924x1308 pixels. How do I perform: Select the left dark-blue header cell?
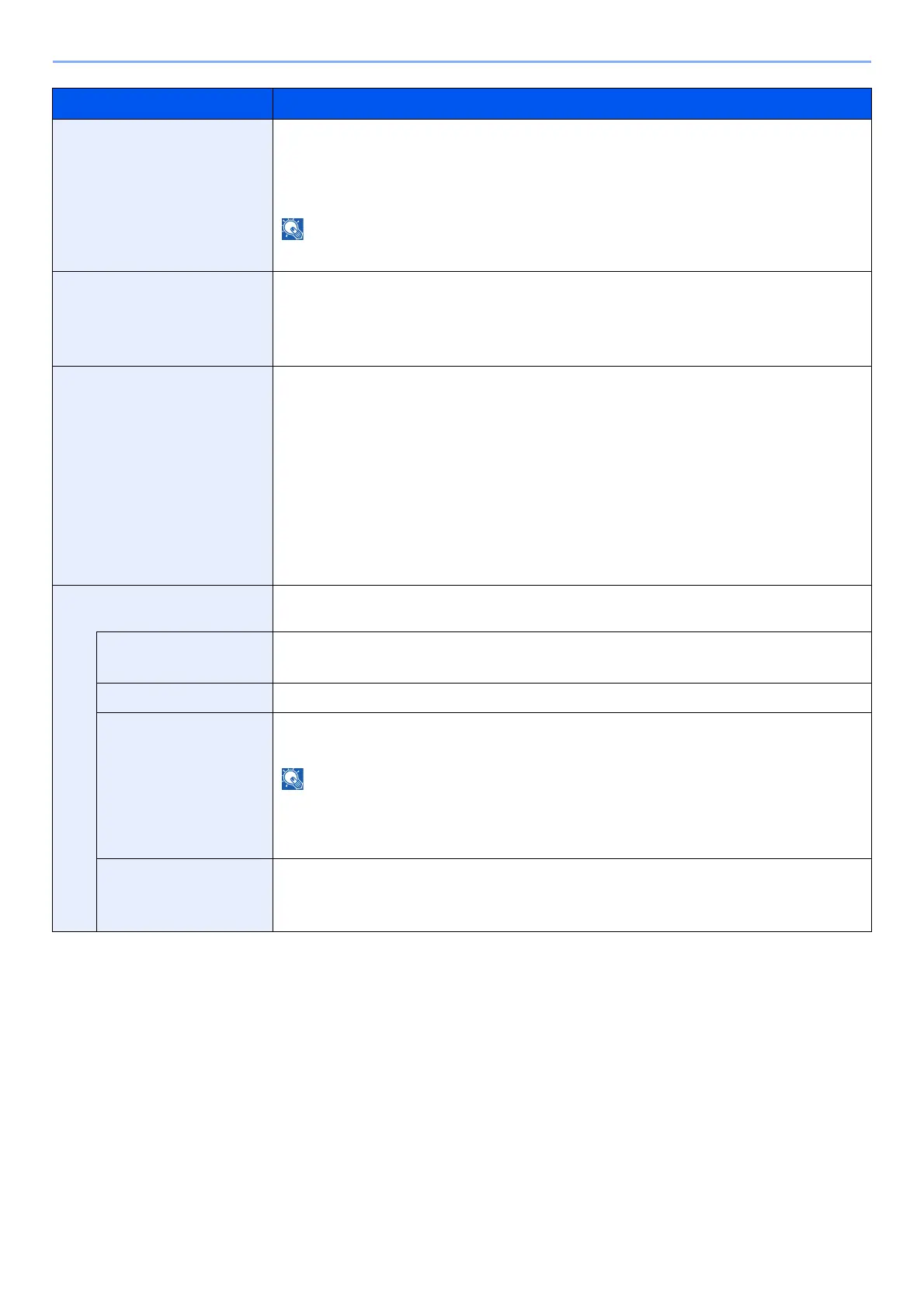click(x=162, y=103)
